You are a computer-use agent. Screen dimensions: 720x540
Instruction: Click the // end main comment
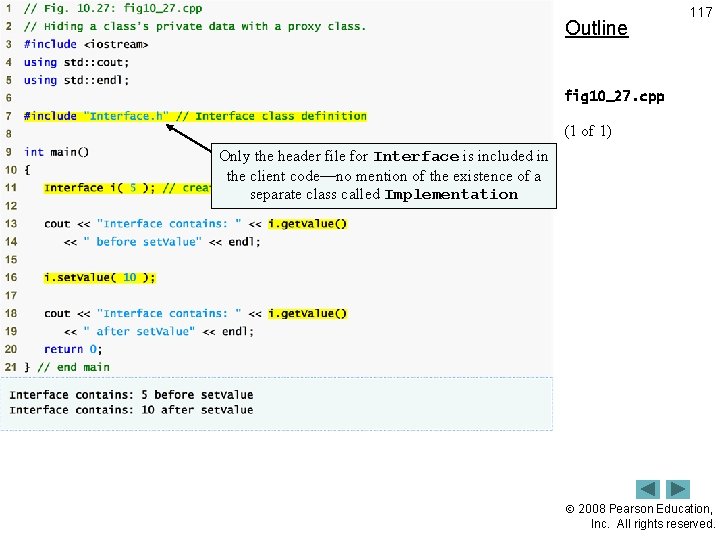coord(73,367)
